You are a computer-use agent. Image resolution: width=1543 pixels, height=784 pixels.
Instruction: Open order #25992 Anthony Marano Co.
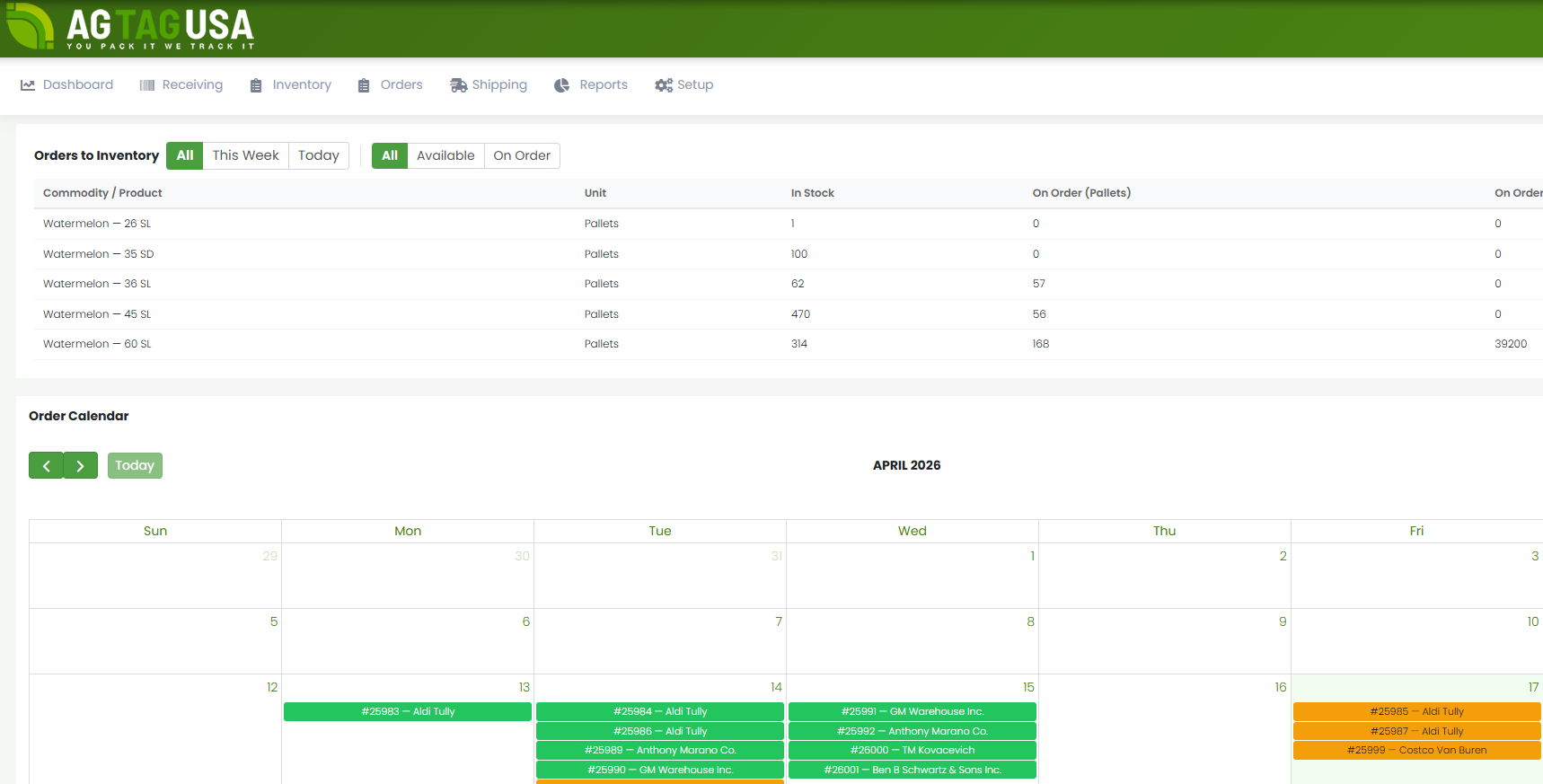(x=913, y=731)
